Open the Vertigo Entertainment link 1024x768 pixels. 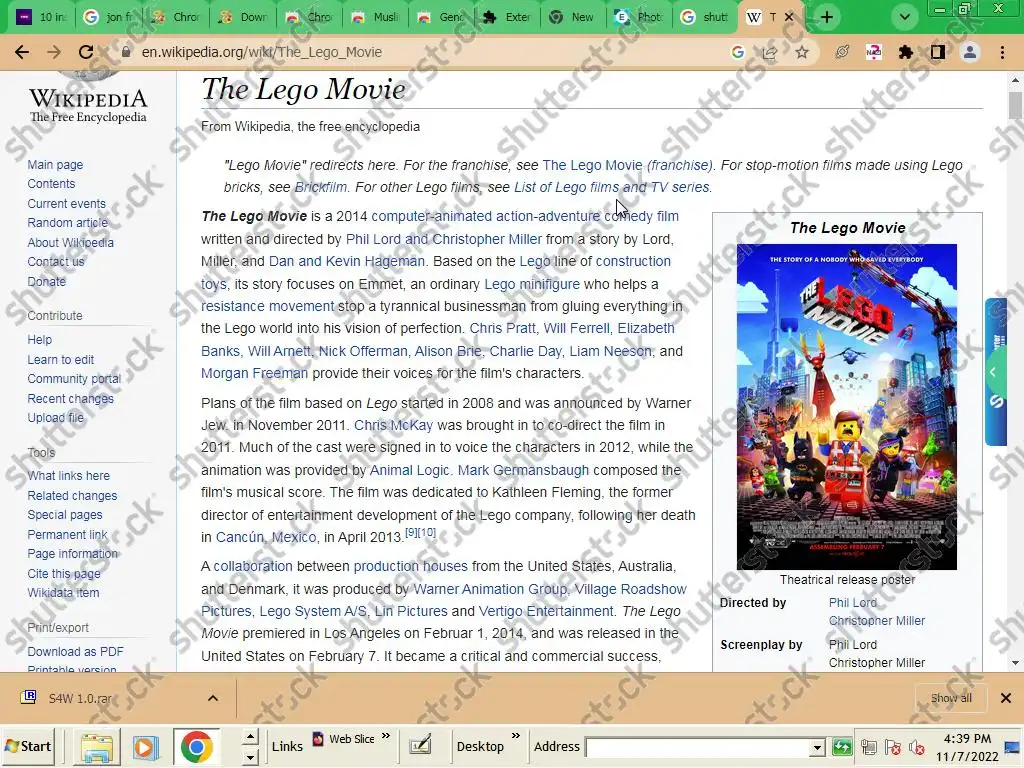546,611
